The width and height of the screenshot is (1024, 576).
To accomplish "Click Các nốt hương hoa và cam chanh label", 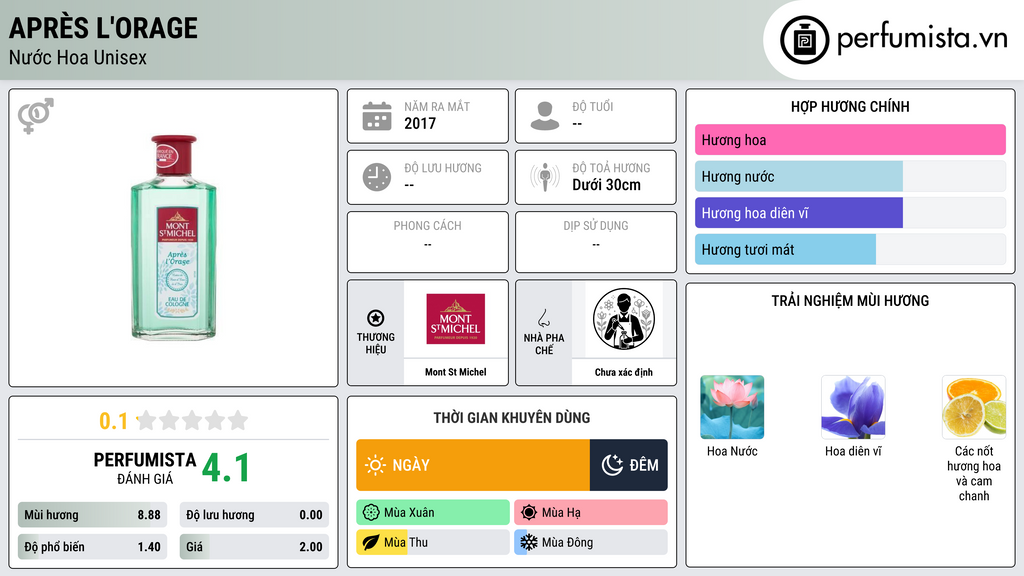I will 974,473.
